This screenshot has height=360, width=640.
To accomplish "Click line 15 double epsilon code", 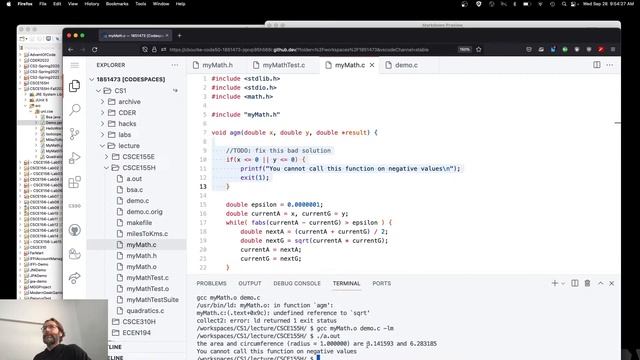I will pyautogui.click(x=274, y=204).
